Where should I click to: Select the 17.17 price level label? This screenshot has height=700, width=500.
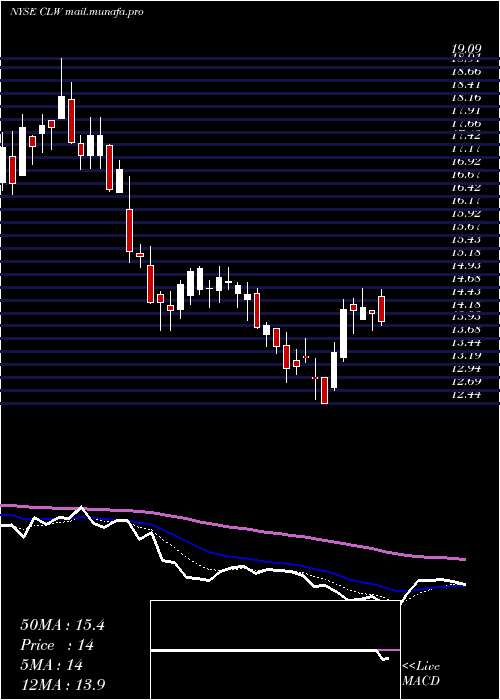467,148
